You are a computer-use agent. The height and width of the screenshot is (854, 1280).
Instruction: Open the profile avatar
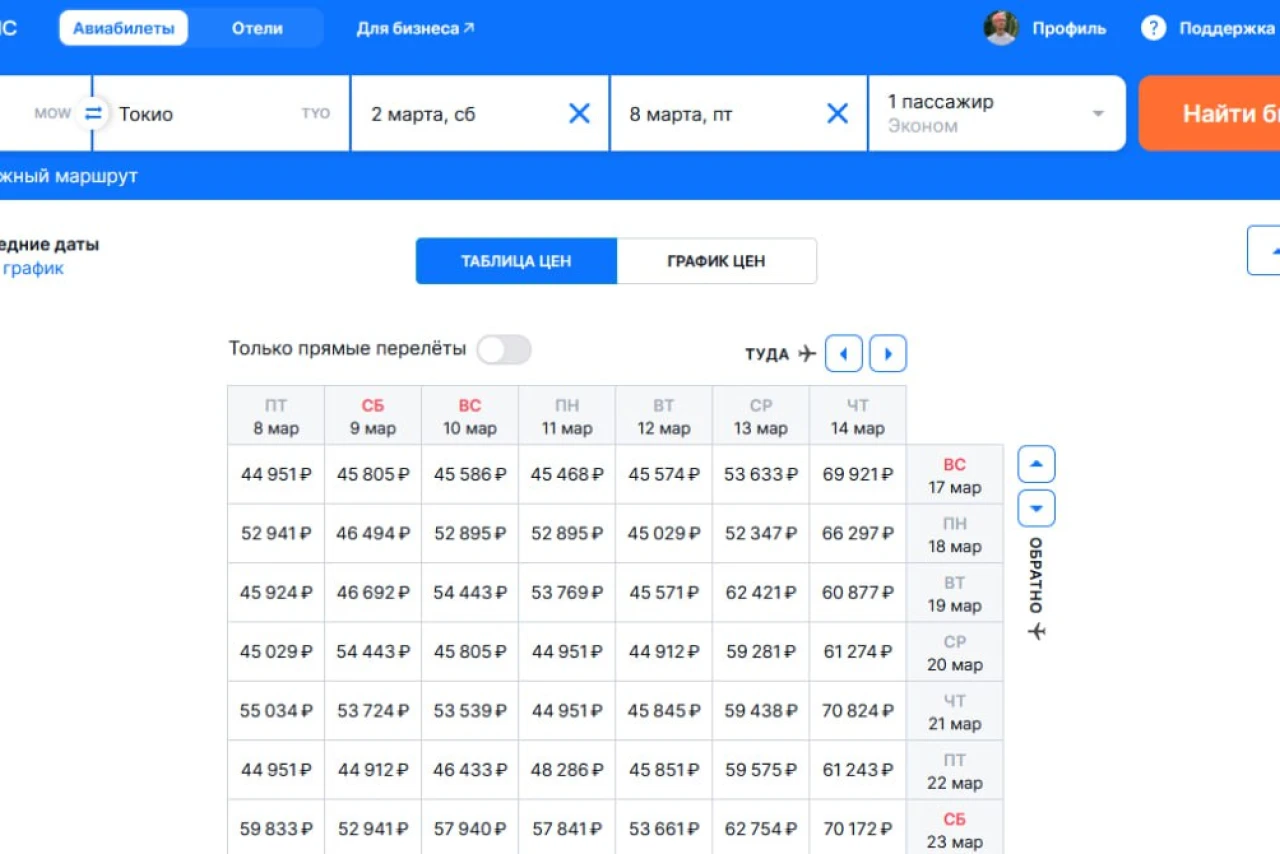(1001, 28)
